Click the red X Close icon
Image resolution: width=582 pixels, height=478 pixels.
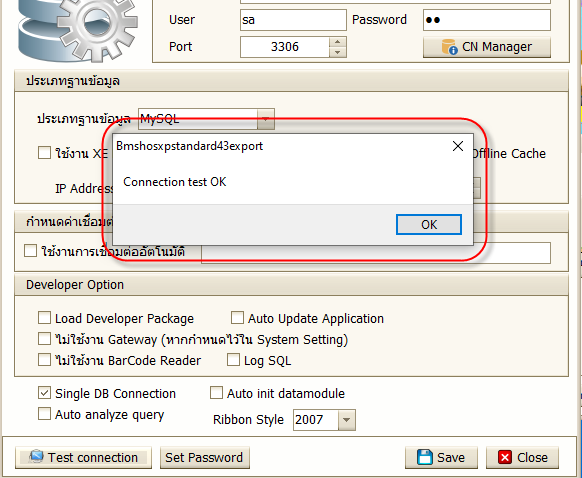pyautogui.click(x=505, y=457)
